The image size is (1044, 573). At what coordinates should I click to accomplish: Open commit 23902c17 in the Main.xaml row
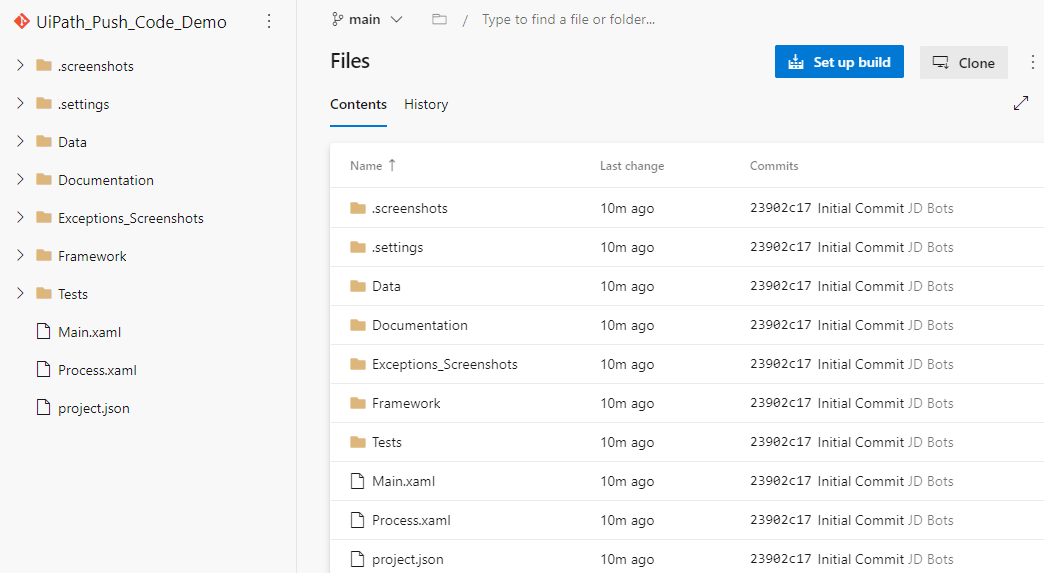tap(780, 481)
